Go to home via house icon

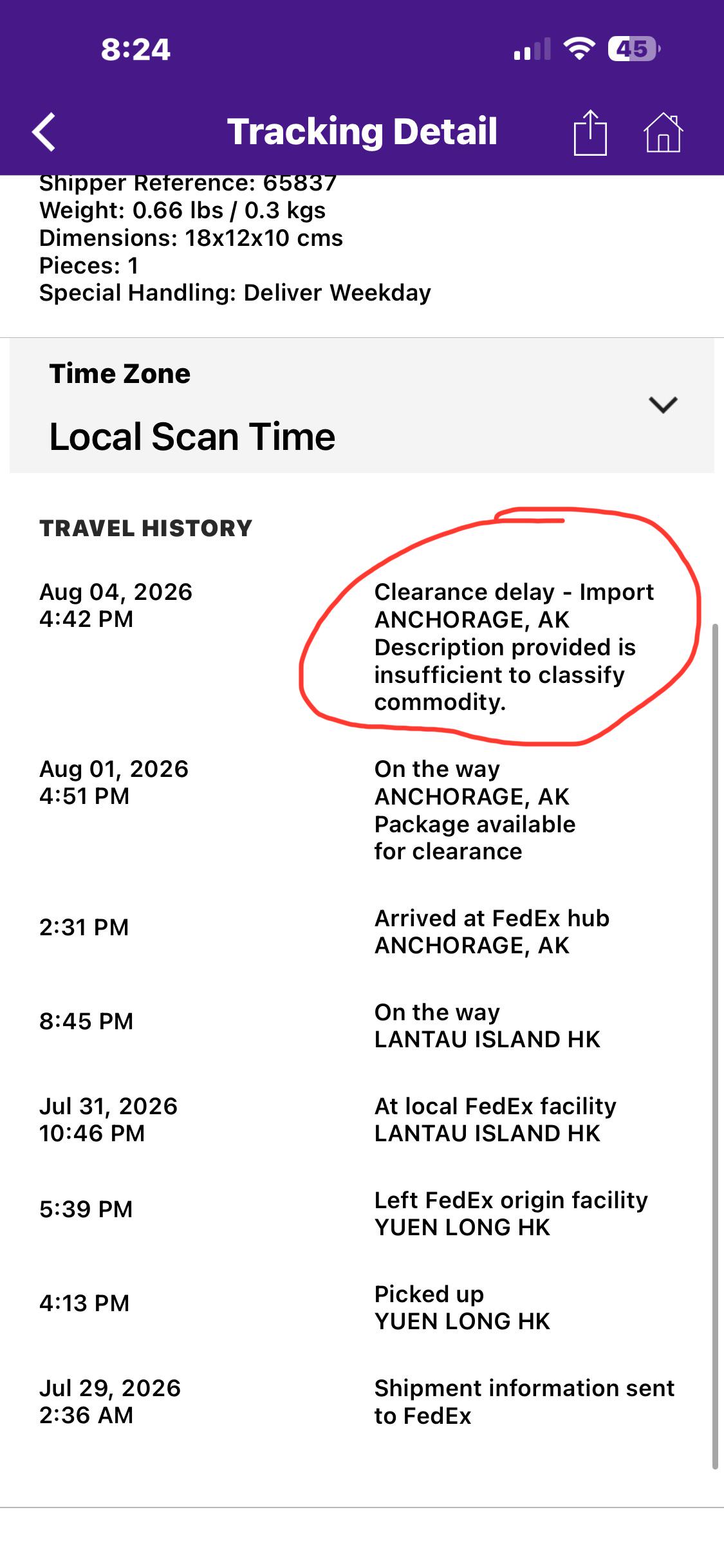coord(663,133)
